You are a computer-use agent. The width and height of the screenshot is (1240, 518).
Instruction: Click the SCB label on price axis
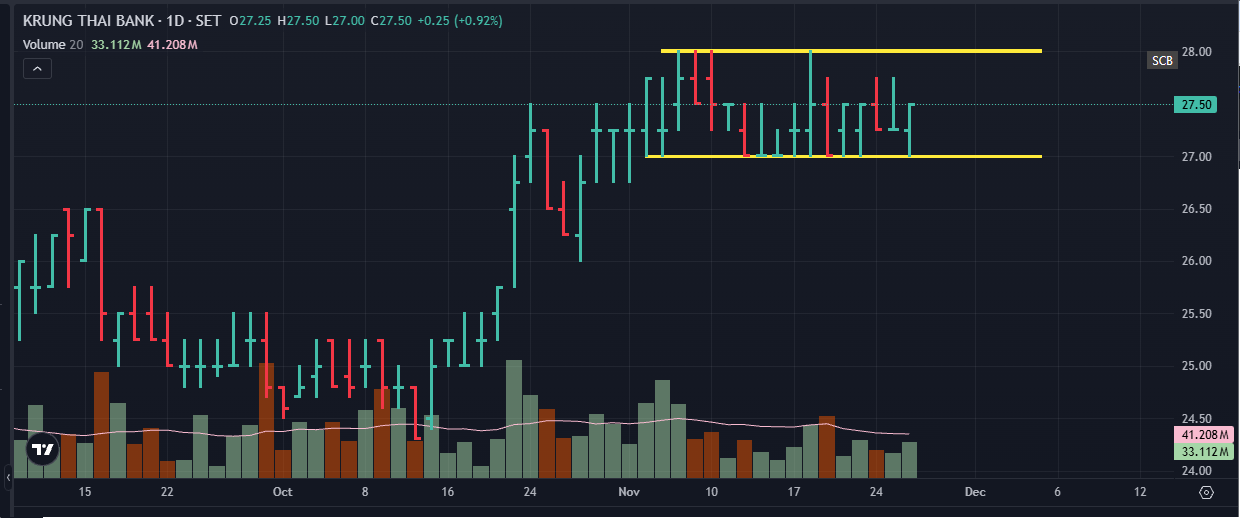[x=1162, y=61]
